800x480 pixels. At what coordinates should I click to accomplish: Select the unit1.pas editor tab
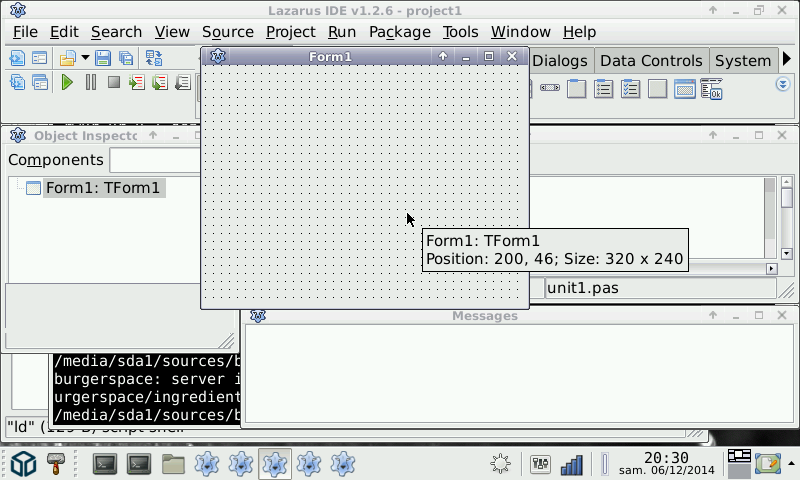(583, 288)
